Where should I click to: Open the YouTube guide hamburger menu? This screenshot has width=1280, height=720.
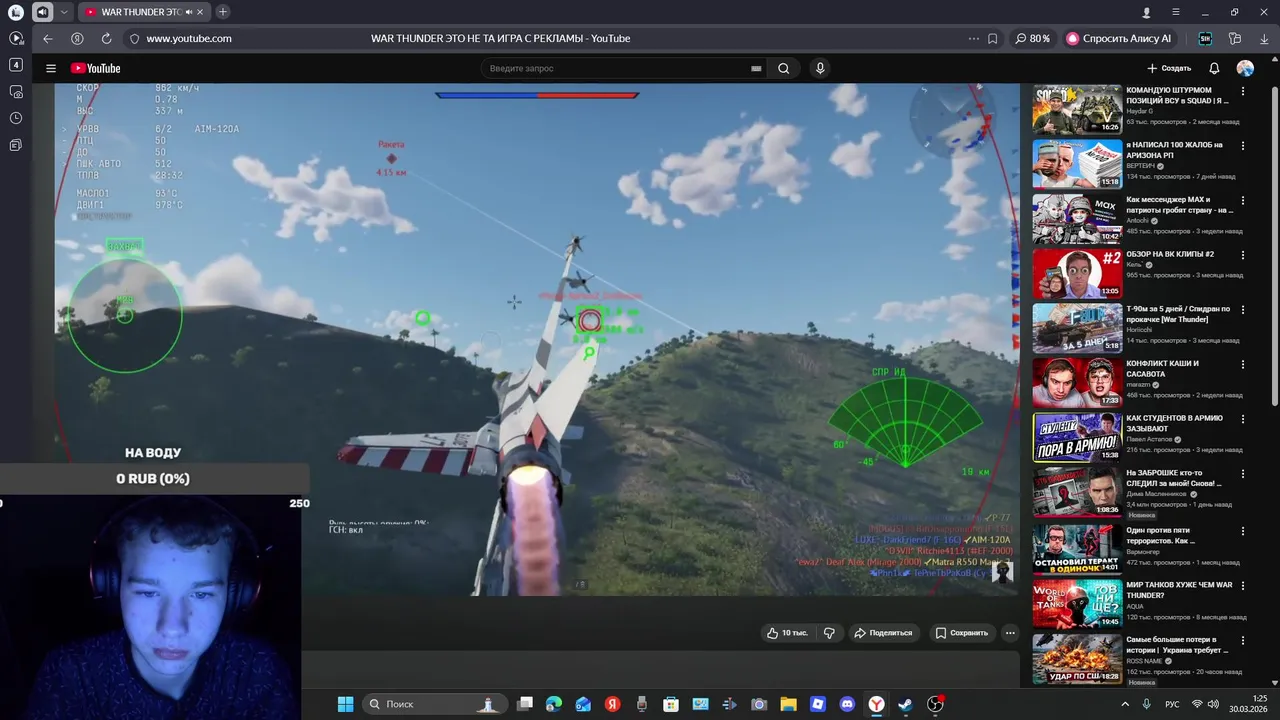coord(51,68)
